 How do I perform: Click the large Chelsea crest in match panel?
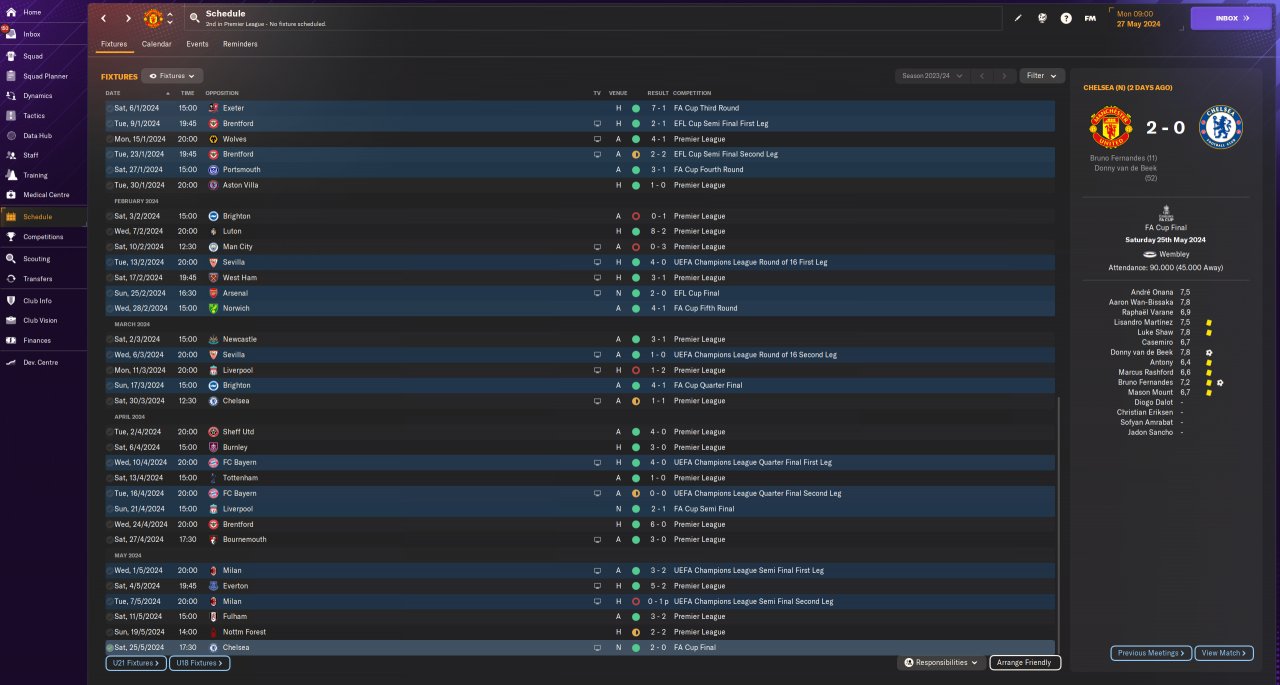click(x=1221, y=127)
